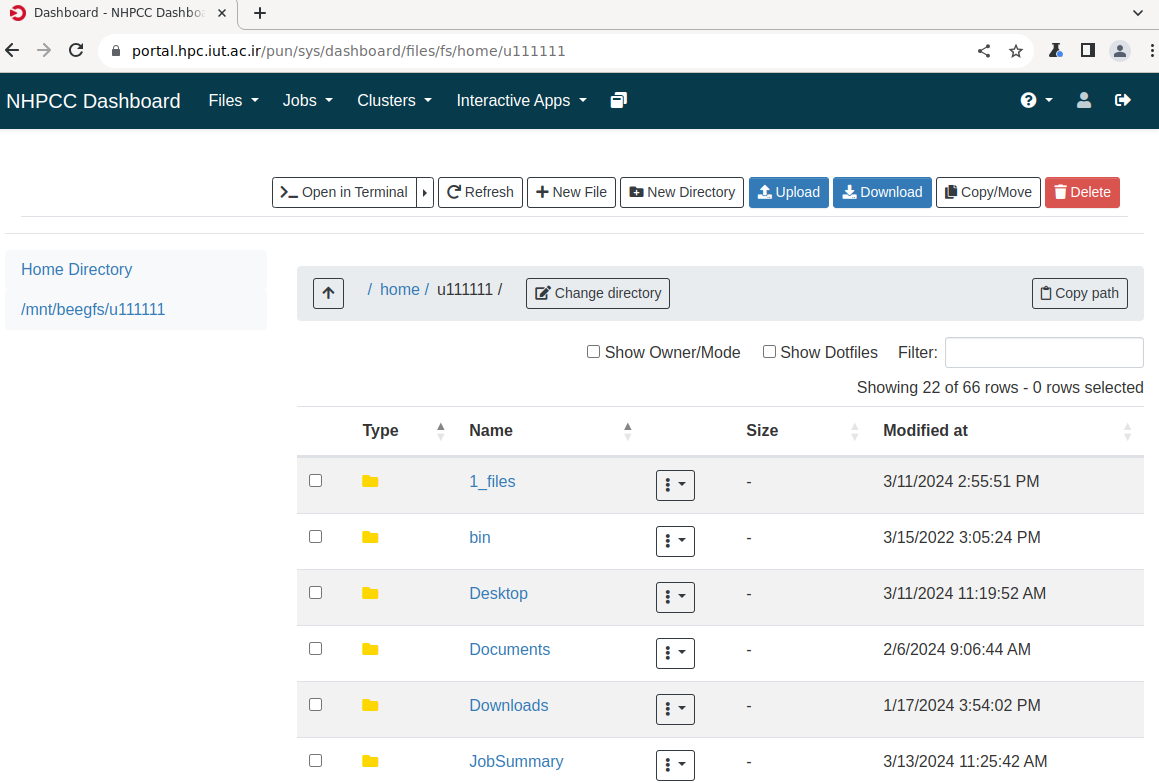Open actions dropdown for JobSummary
Image resolution: width=1159 pixels, height=783 pixels.
click(676, 765)
